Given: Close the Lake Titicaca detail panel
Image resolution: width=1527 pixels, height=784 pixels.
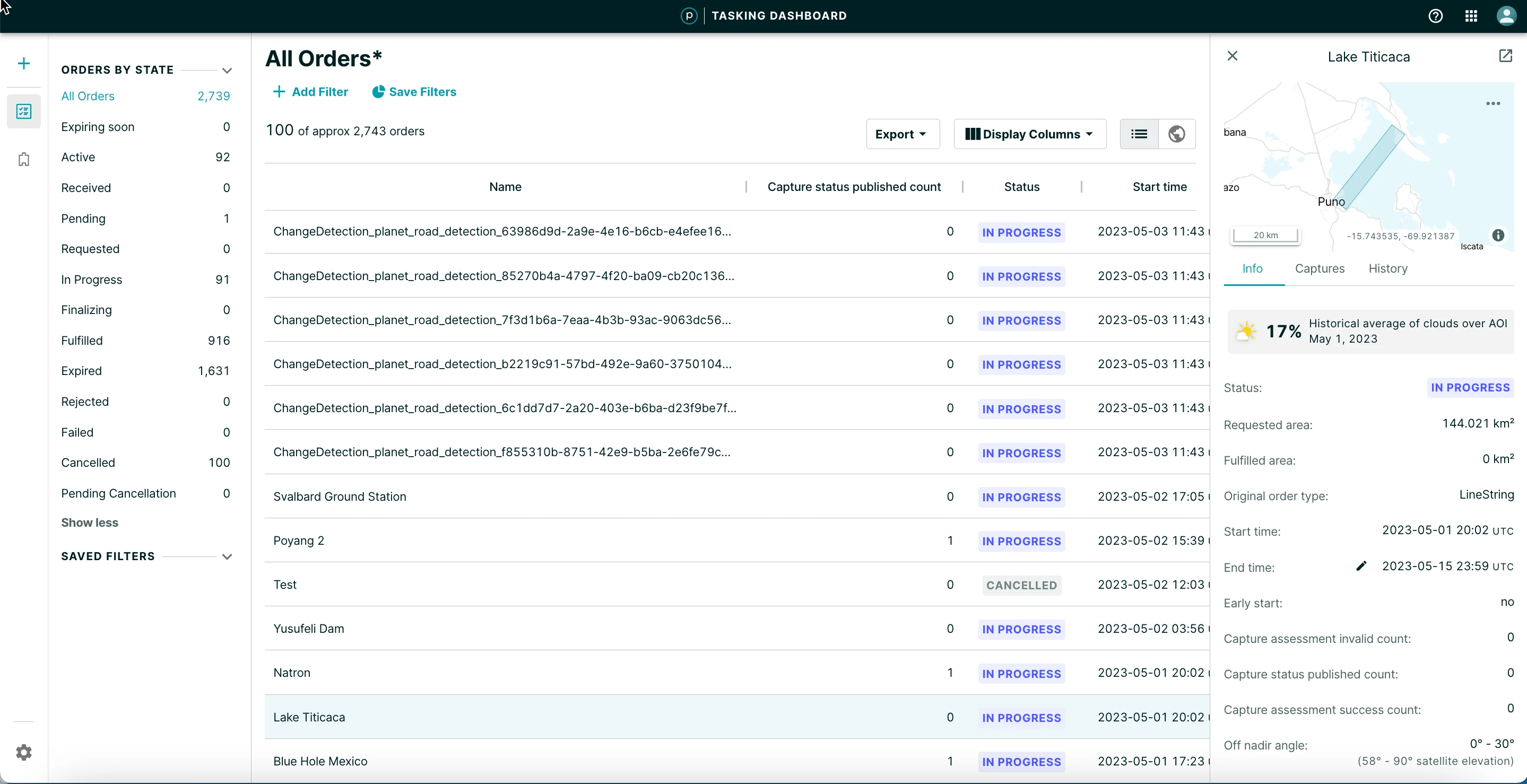Looking at the screenshot, I should 1233,56.
